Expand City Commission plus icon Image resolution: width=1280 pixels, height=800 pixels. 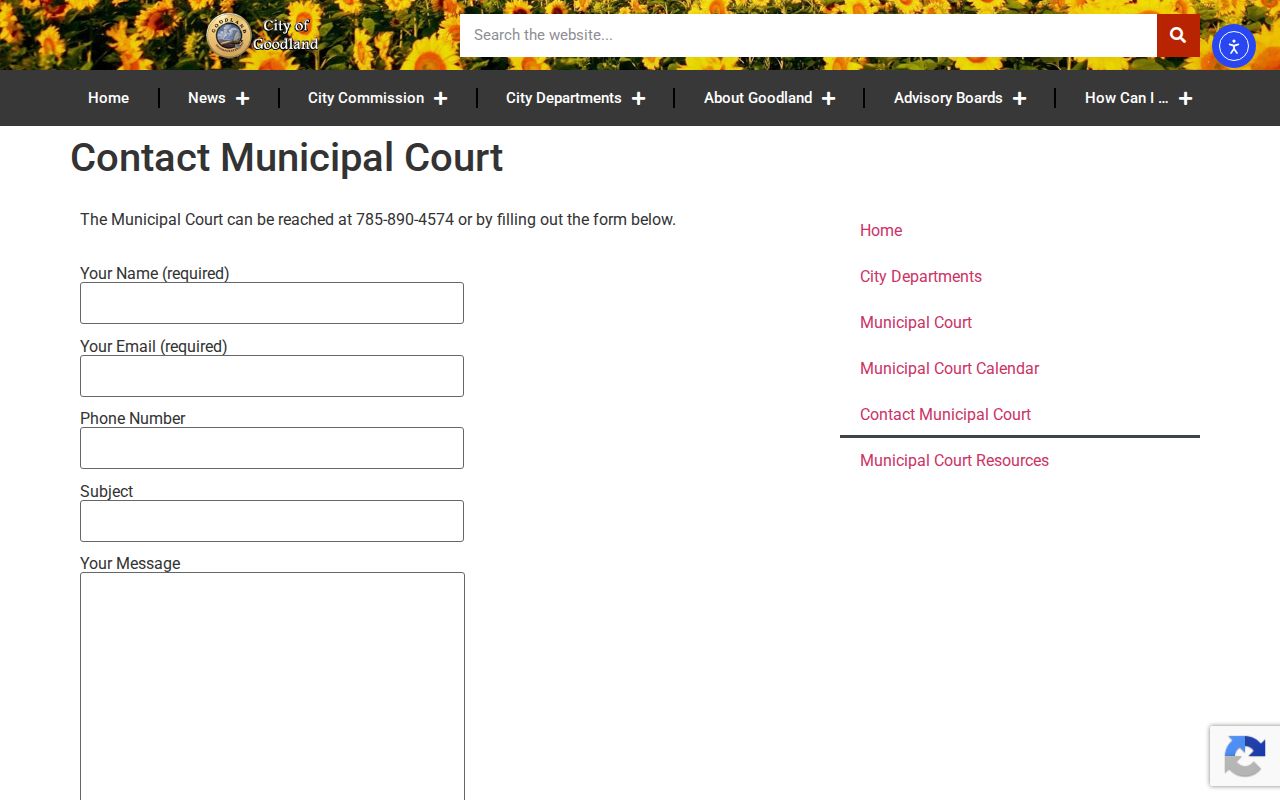pyautogui.click(x=440, y=98)
